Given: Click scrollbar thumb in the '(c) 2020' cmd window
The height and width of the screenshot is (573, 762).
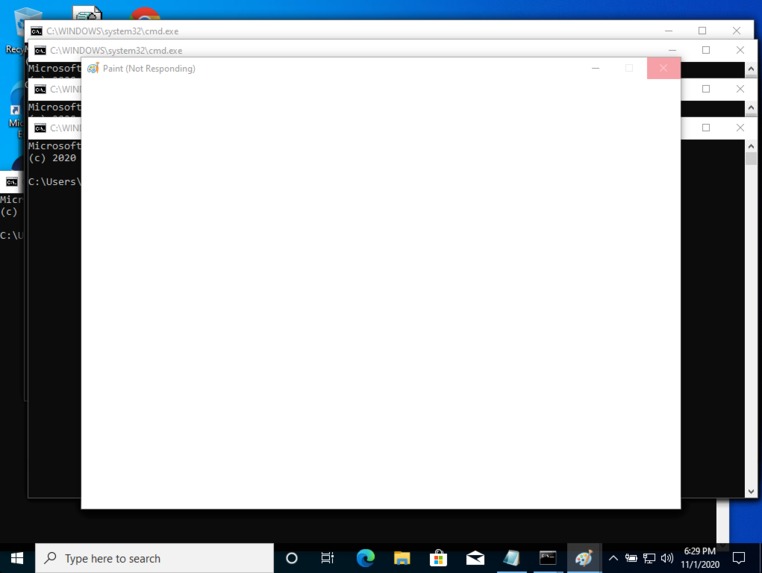Looking at the screenshot, I should 751,158.
